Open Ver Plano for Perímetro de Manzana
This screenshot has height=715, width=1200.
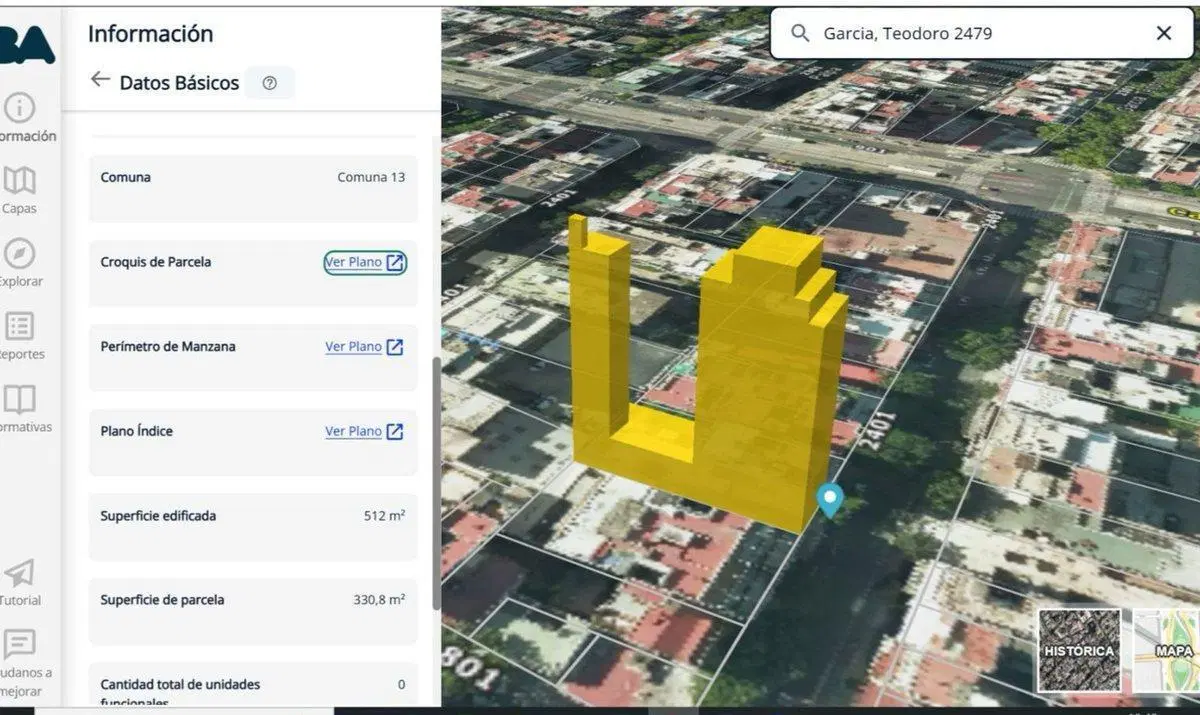pyautogui.click(x=354, y=347)
